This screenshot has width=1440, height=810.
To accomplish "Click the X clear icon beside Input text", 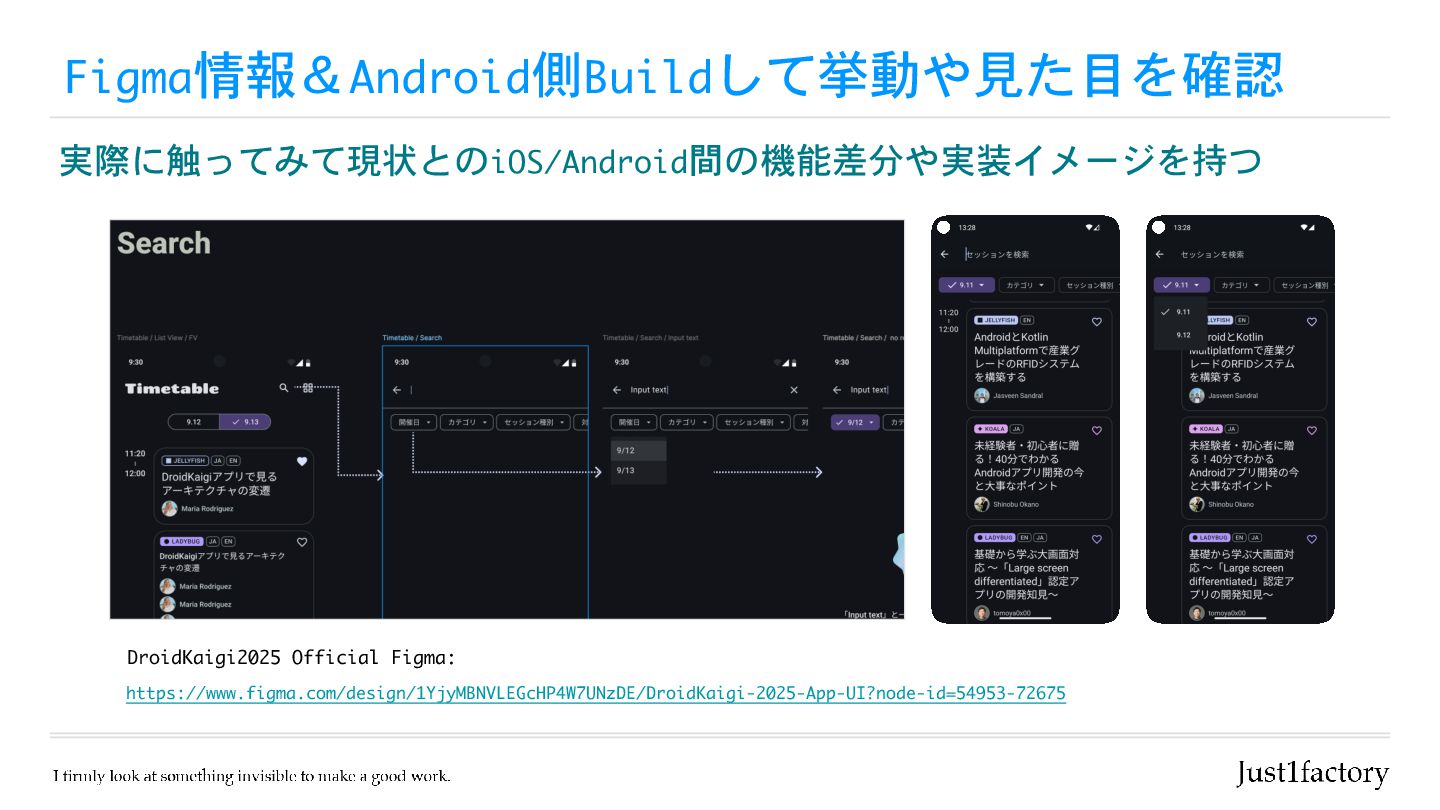I will [x=794, y=390].
